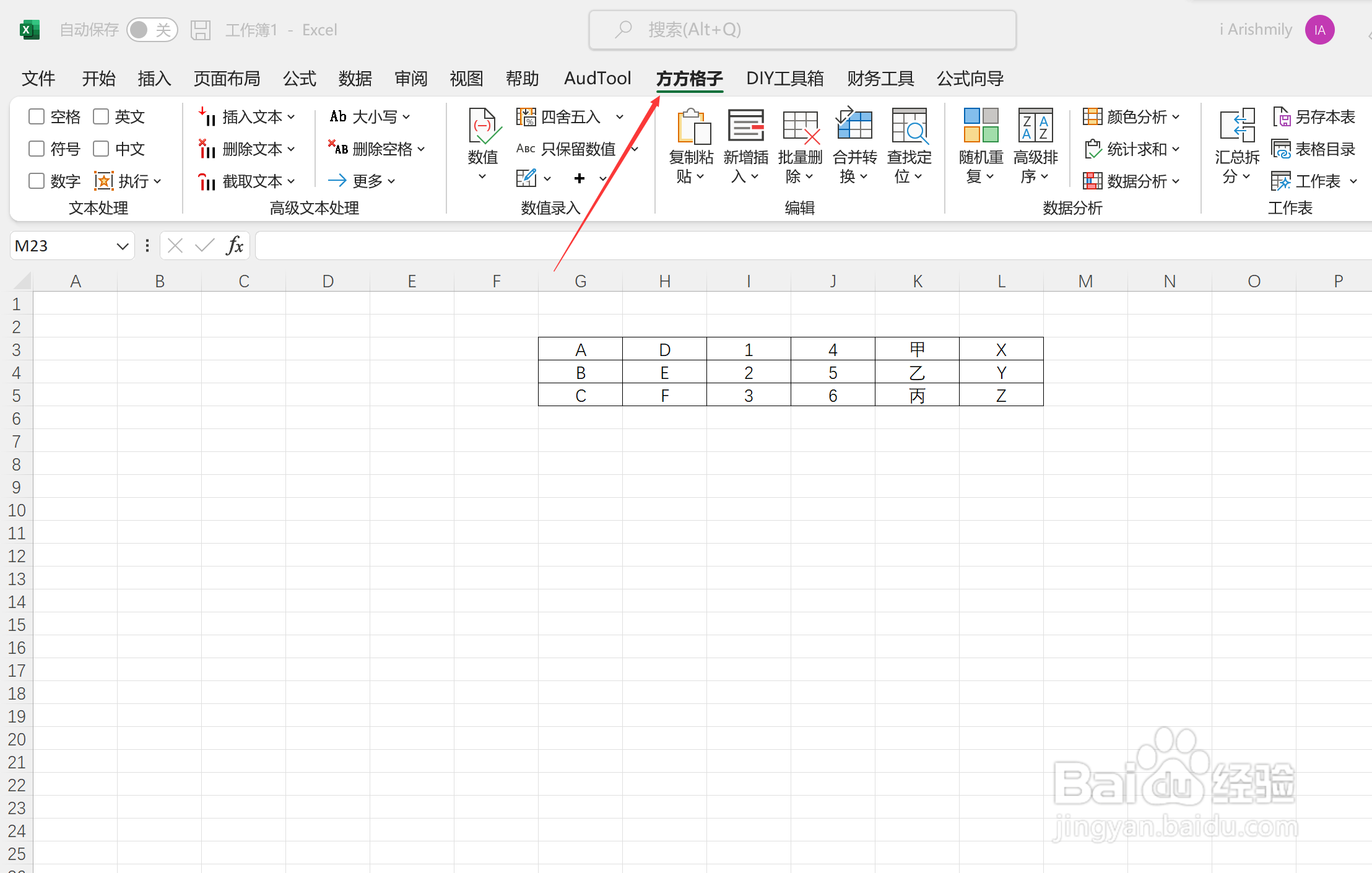
Task: Check the 中文 checkbox
Action: pos(101,149)
